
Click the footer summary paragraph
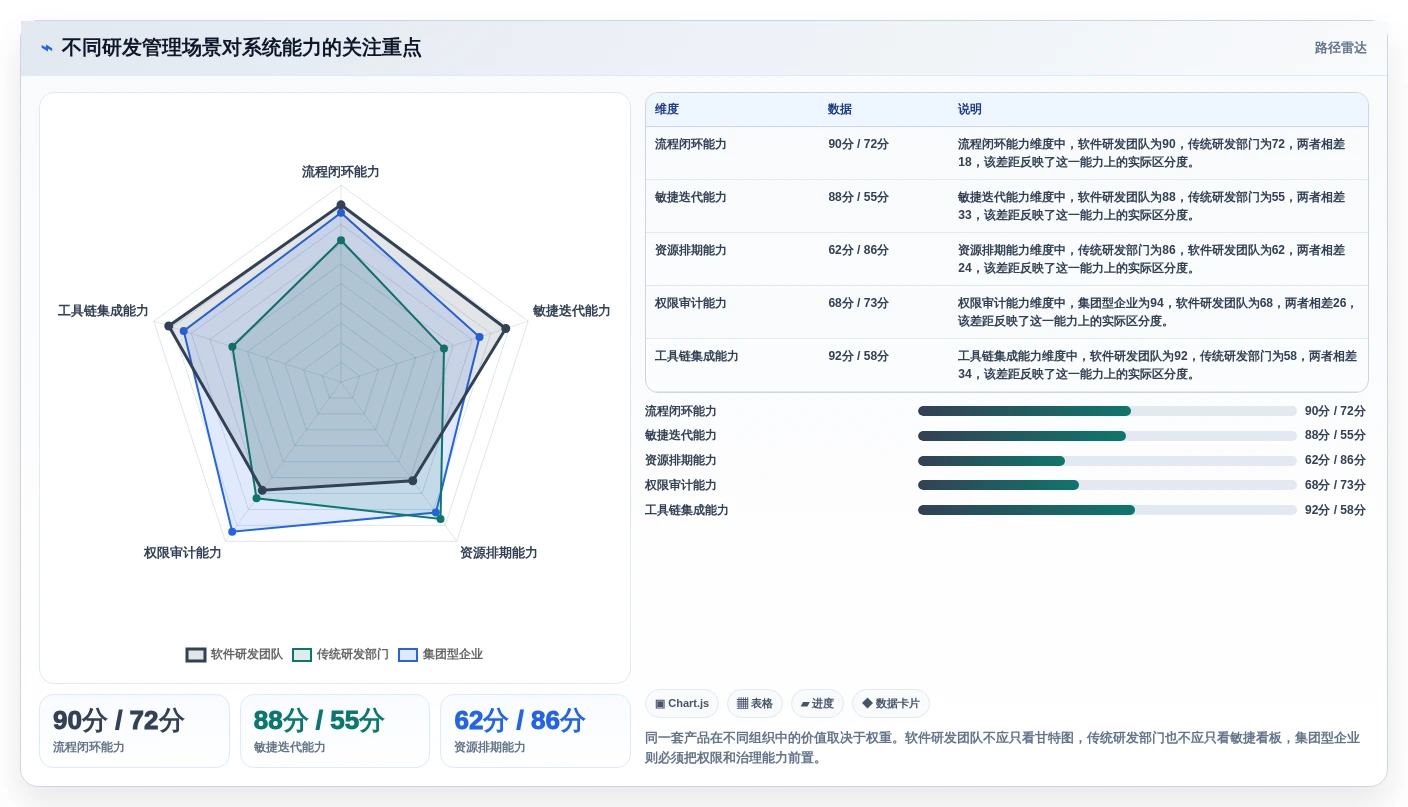pyautogui.click(x=1002, y=748)
